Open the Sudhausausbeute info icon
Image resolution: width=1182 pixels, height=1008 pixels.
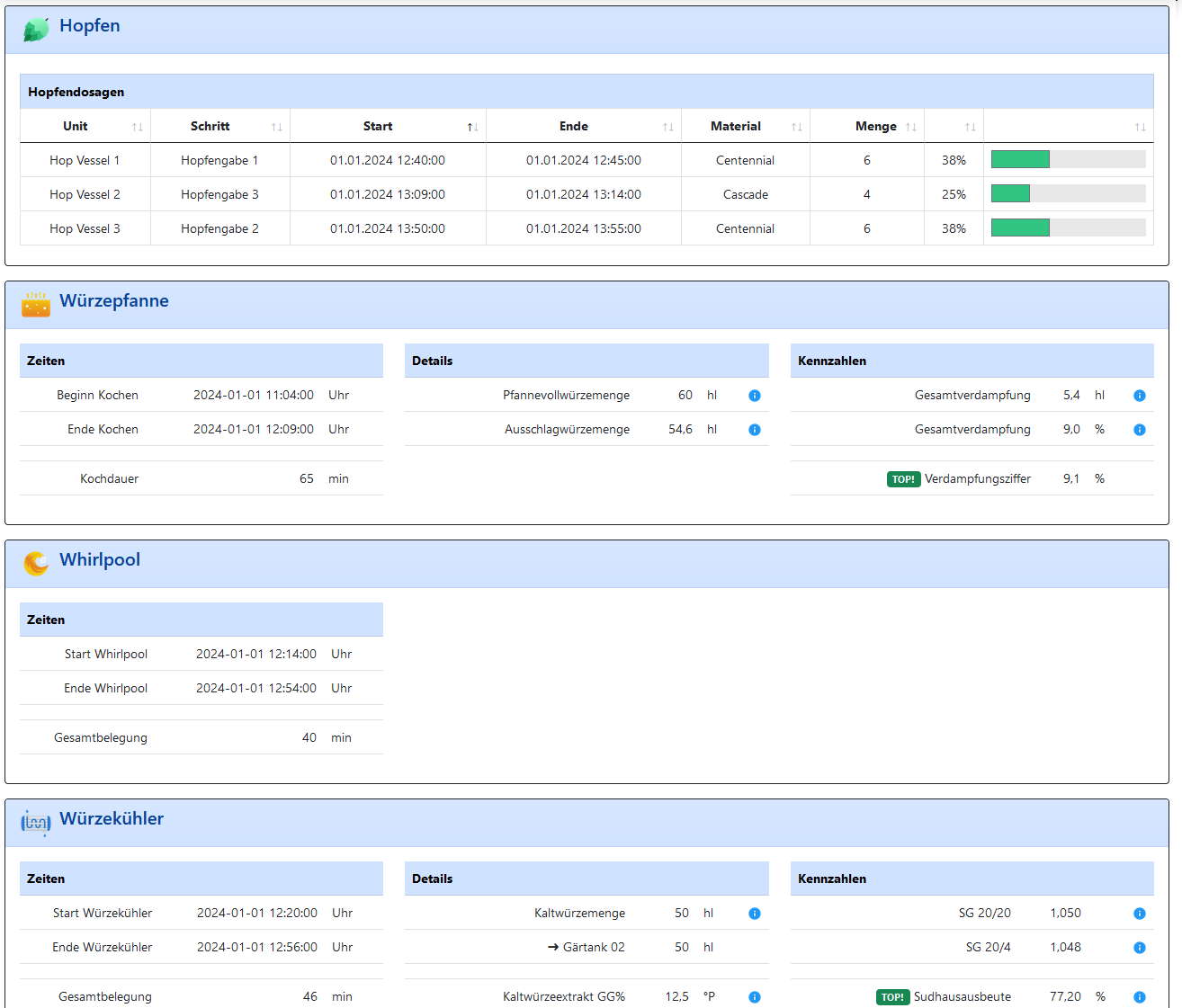tap(1140, 997)
